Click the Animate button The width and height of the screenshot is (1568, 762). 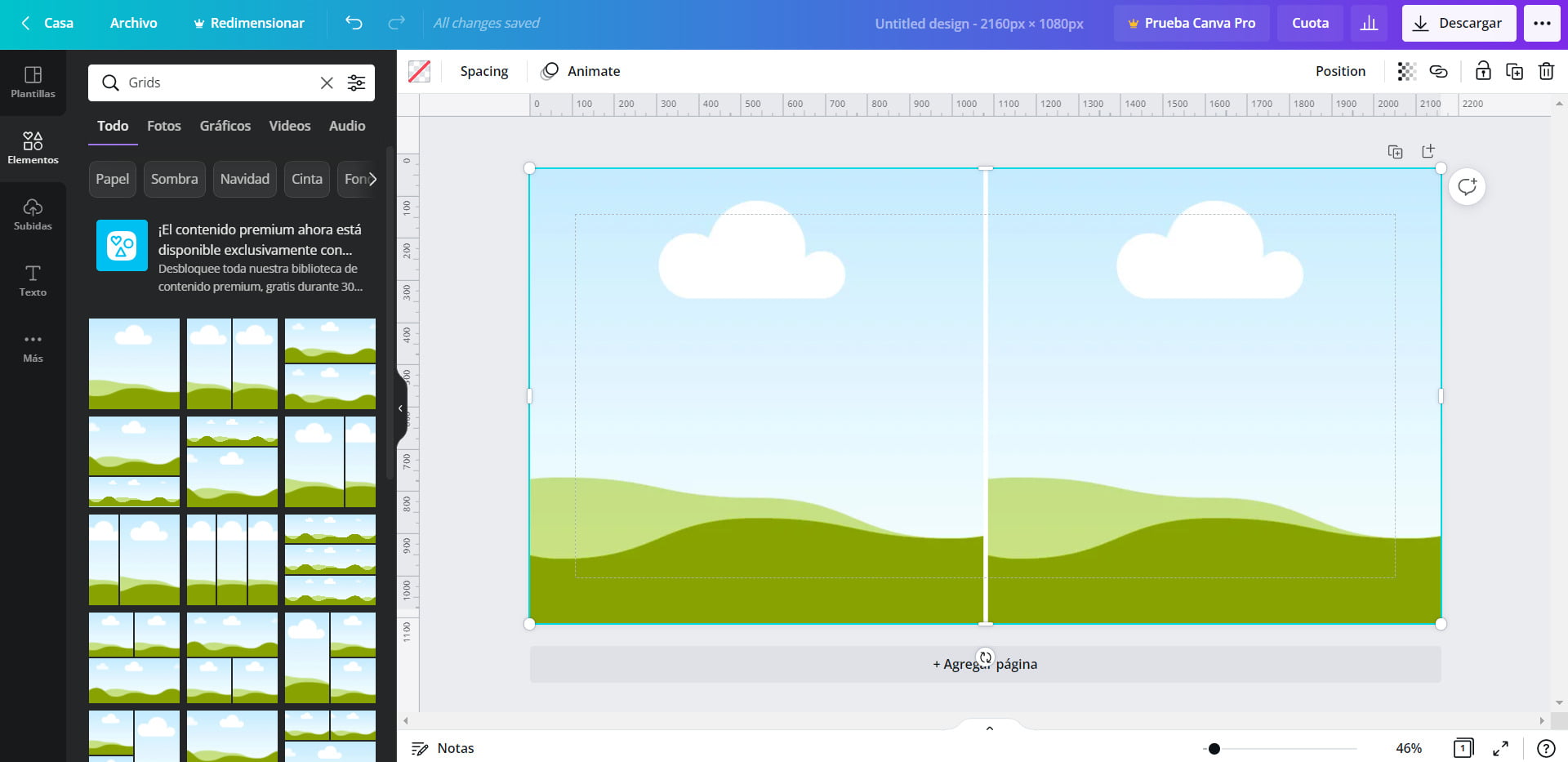tap(581, 71)
